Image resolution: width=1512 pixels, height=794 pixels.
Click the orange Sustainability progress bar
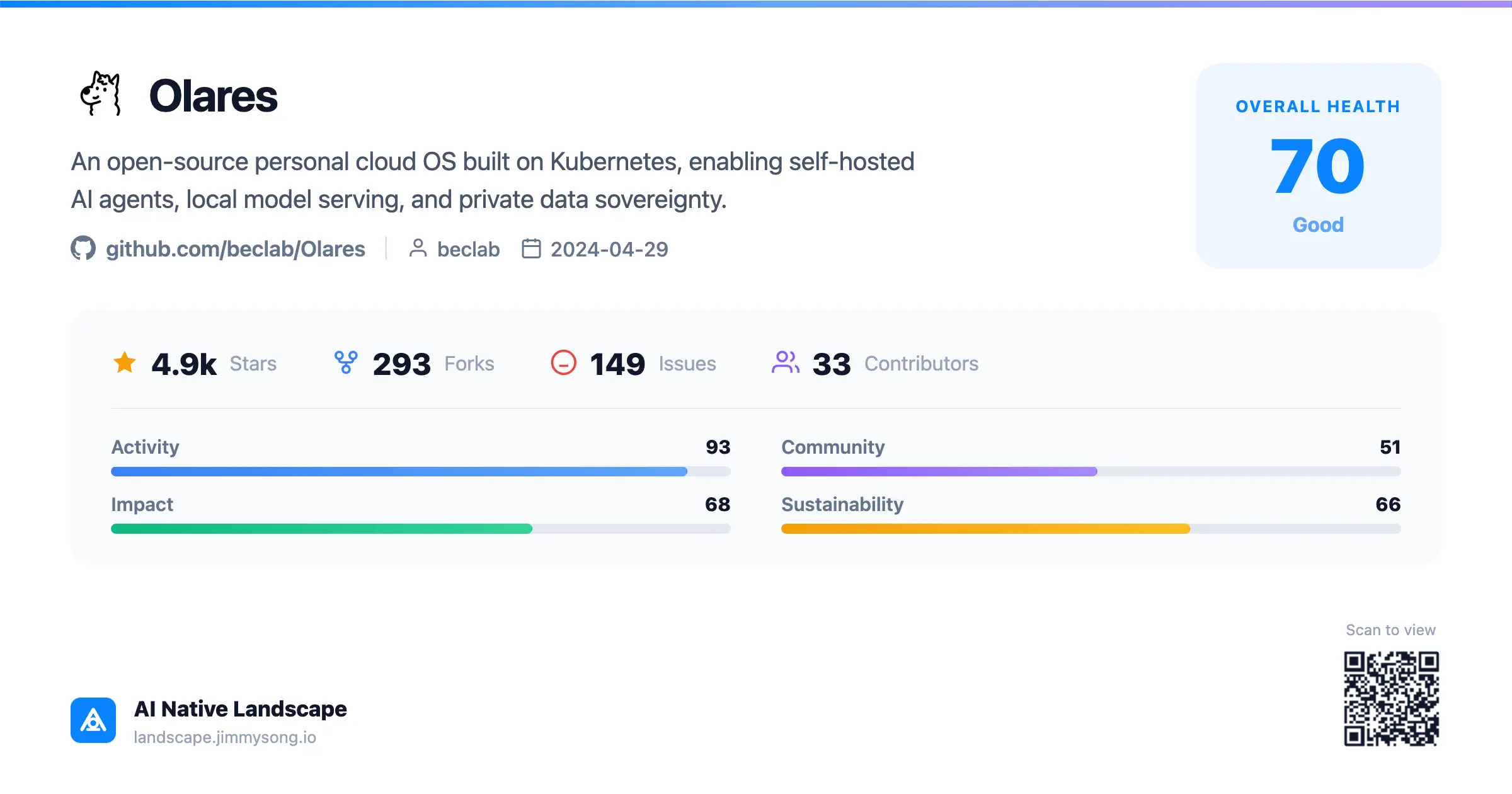tap(1091, 529)
